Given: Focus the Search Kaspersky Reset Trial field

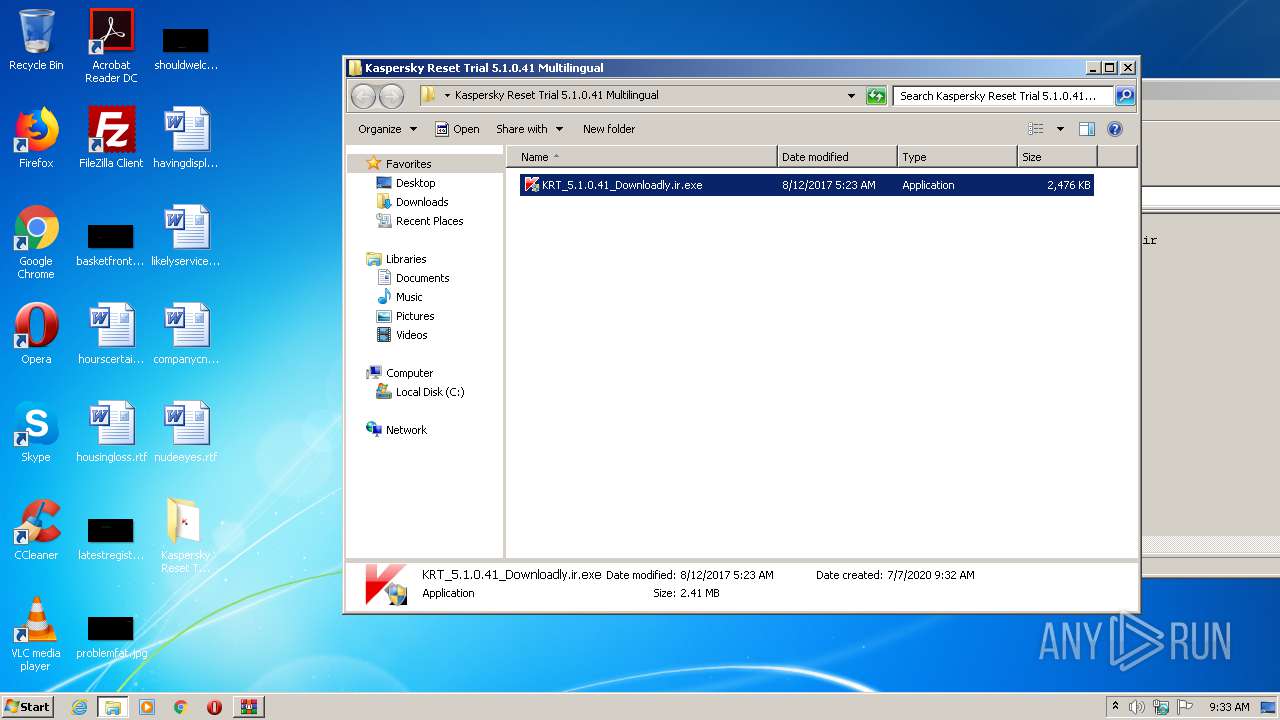Looking at the screenshot, I should pos(1003,96).
